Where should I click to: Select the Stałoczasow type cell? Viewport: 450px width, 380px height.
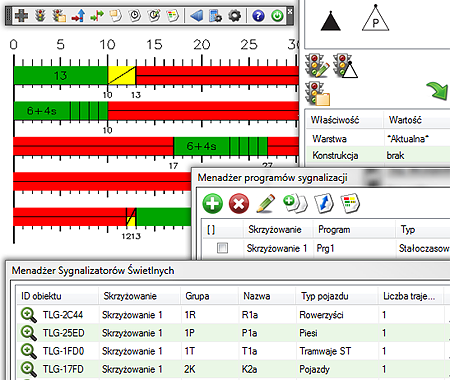click(x=423, y=248)
